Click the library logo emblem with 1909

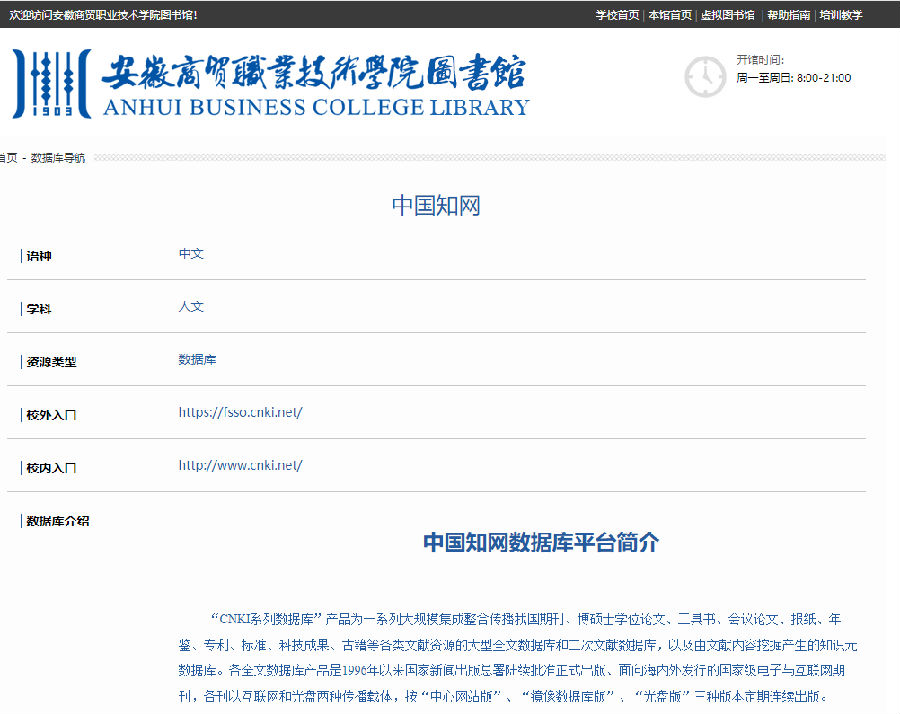tap(51, 84)
